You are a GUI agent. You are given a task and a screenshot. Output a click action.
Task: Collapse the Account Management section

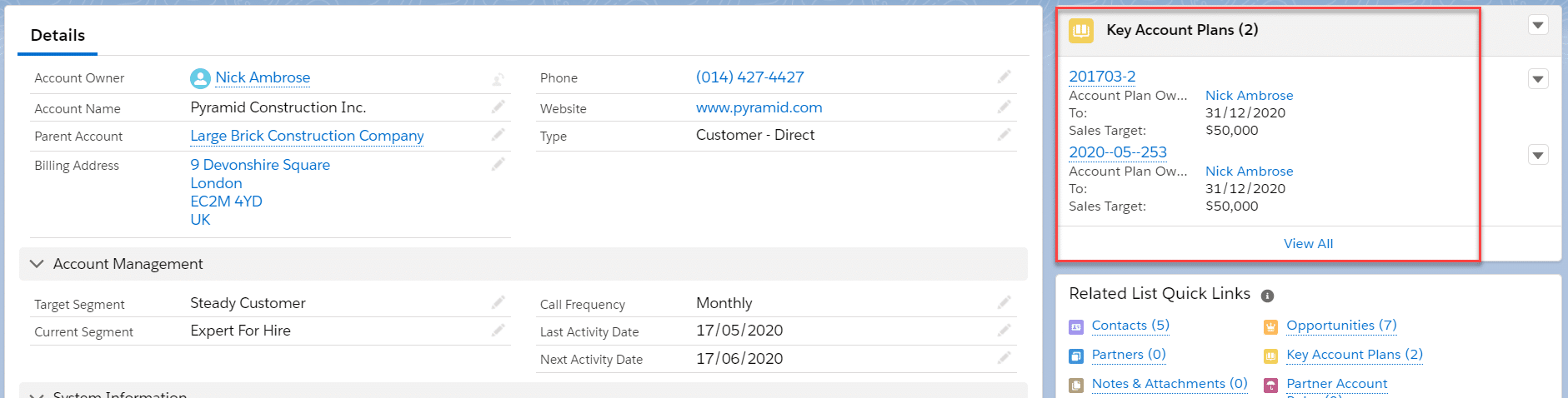pyautogui.click(x=37, y=264)
